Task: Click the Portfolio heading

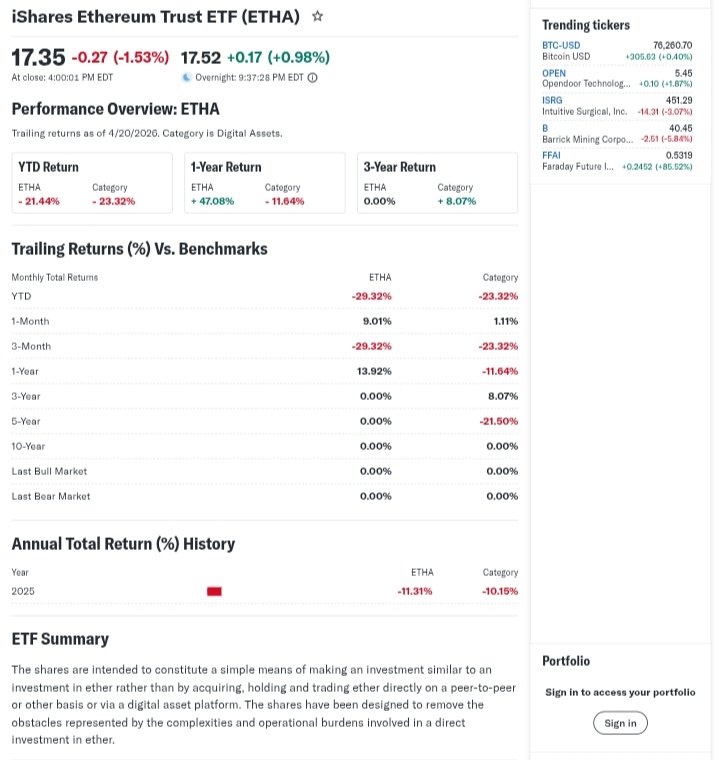Action: (566, 661)
